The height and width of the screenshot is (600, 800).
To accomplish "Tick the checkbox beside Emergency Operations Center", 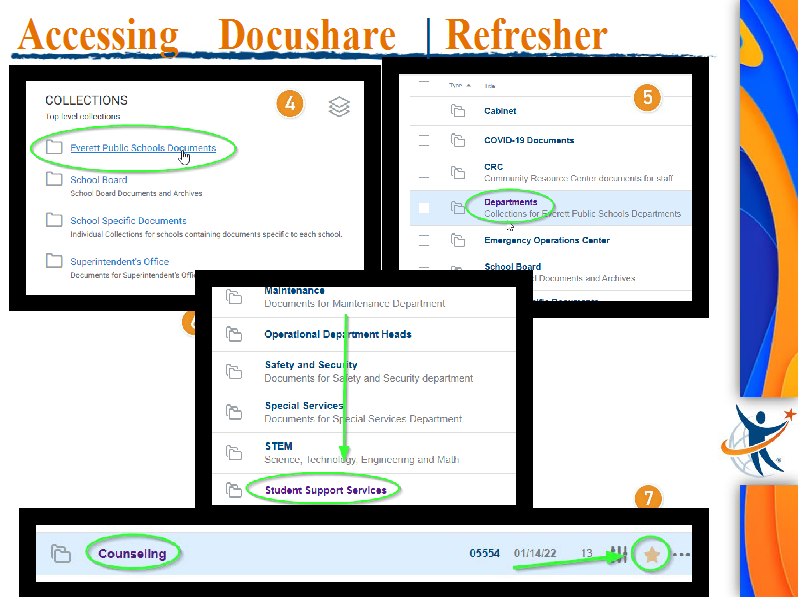I will [423, 240].
